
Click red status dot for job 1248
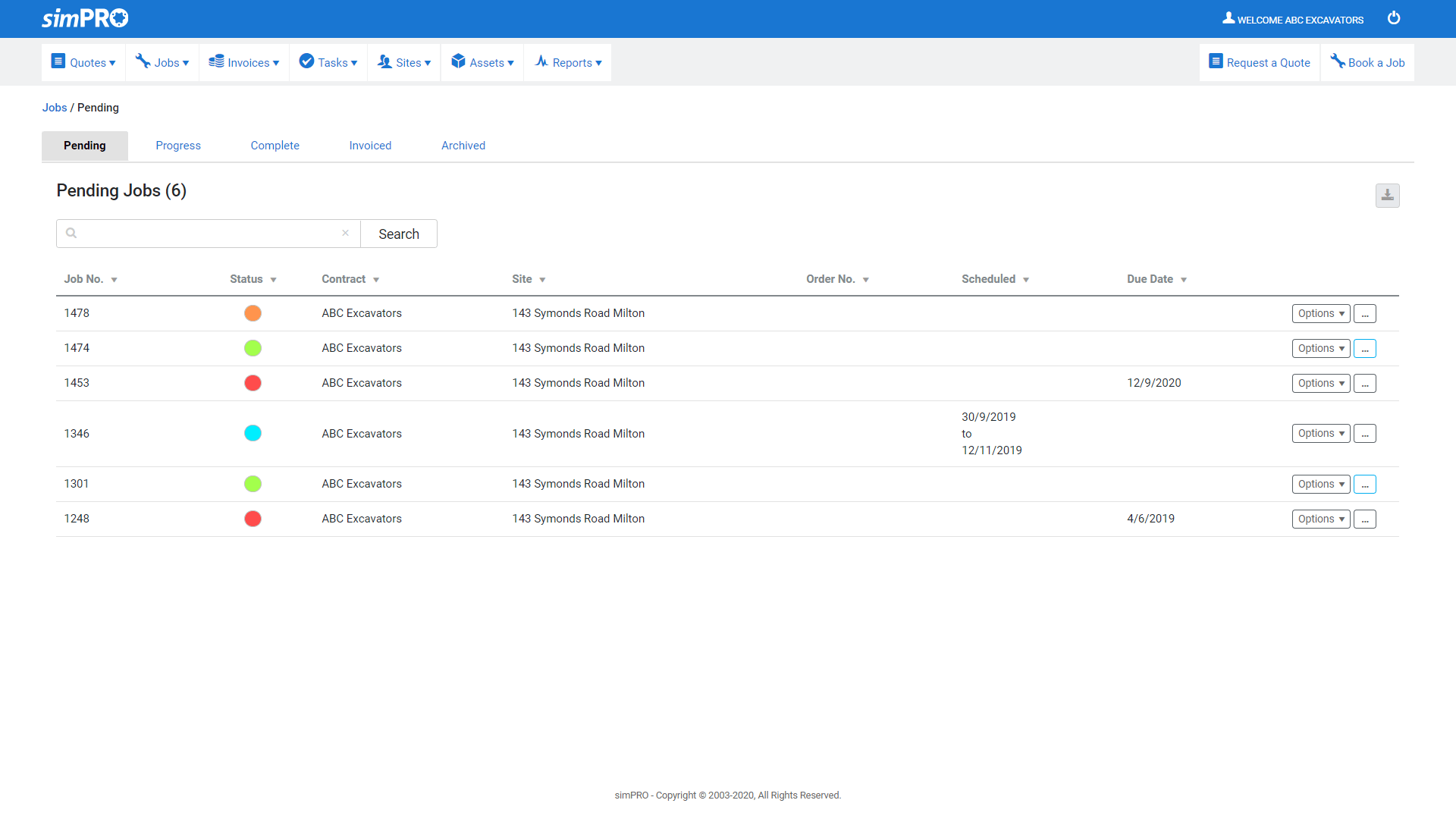pos(253,519)
